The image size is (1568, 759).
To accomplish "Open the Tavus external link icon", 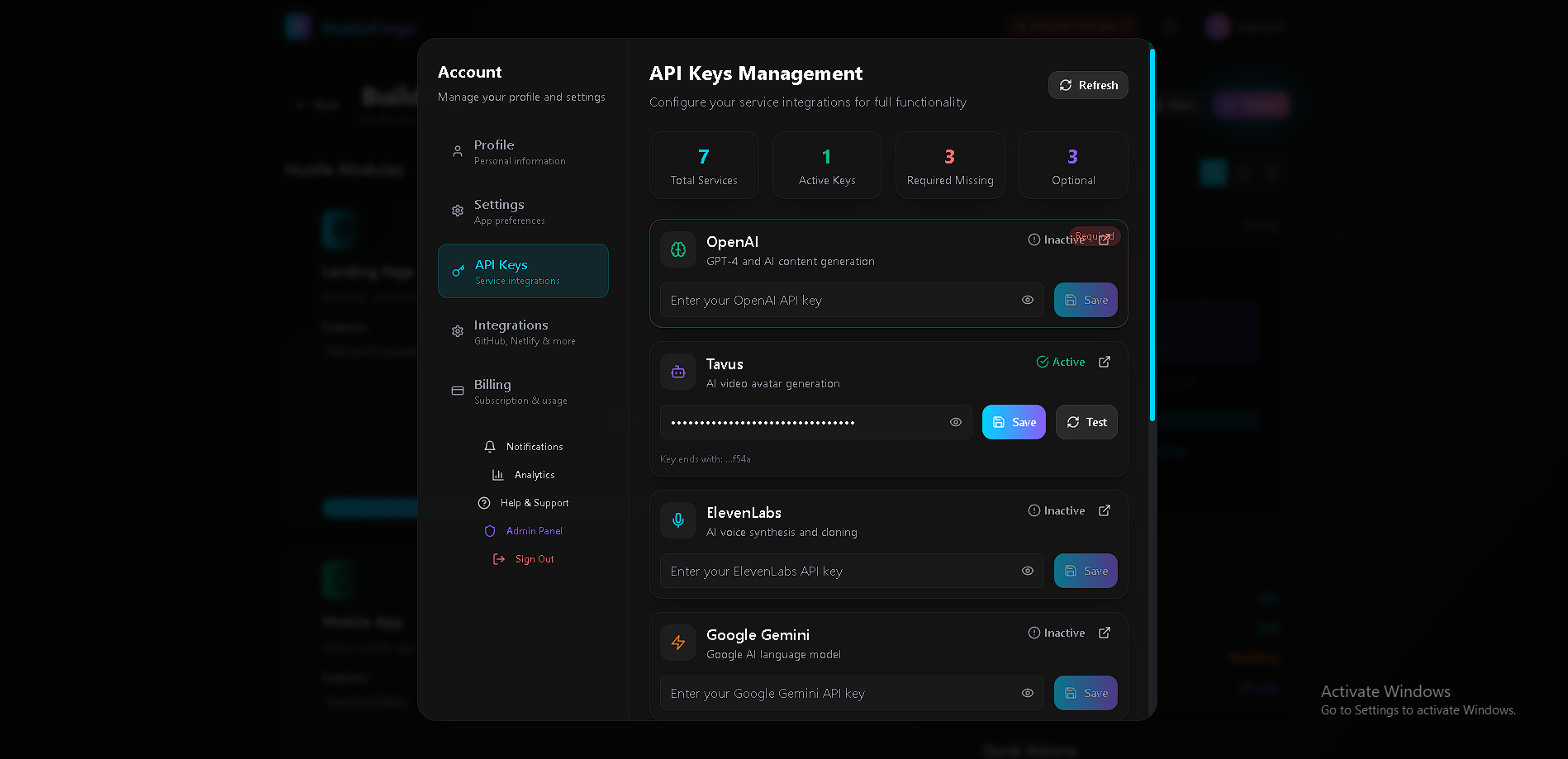I will (1105, 362).
